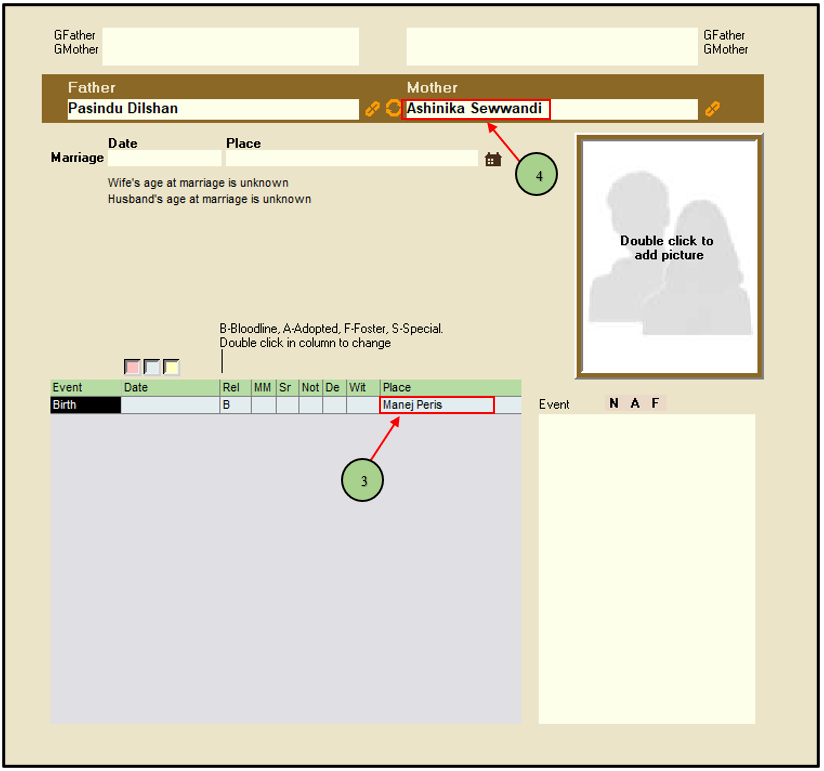
Task: Click the F button beside the Event label
Action: click(x=656, y=404)
